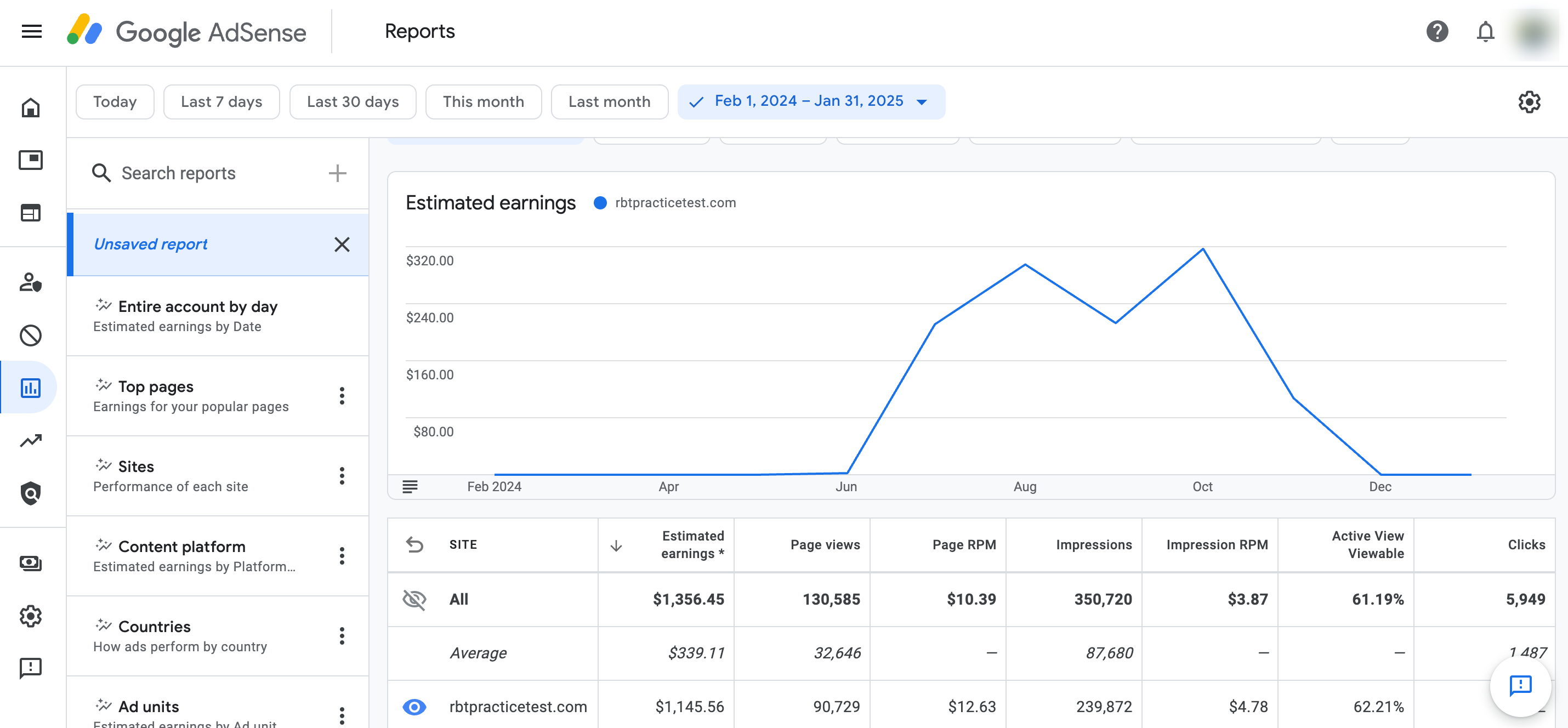Select the Last 7 days filter
Viewport: 1568px width, 728px height.
(x=221, y=101)
